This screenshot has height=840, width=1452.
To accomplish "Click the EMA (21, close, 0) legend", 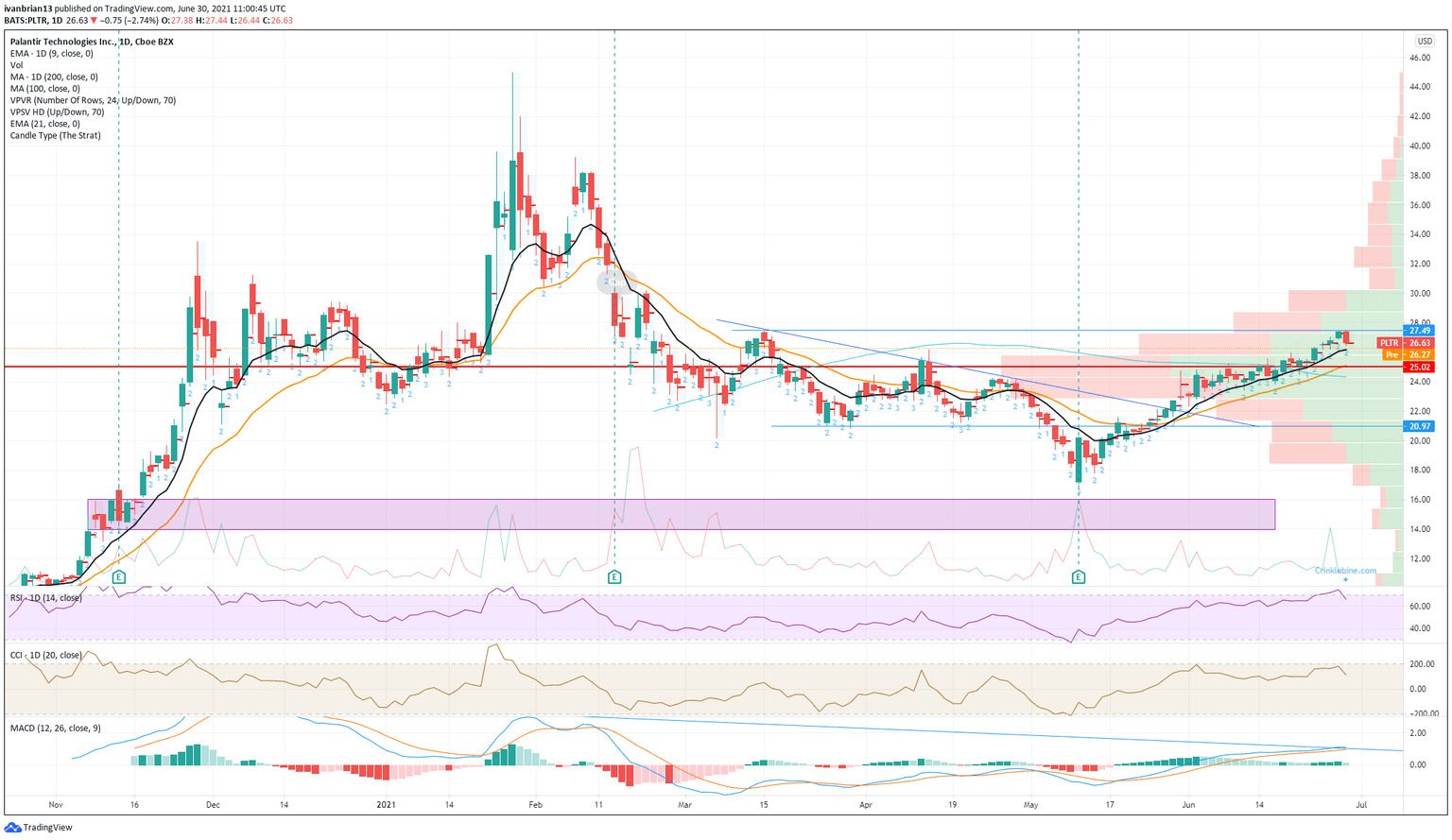I will (45, 124).
